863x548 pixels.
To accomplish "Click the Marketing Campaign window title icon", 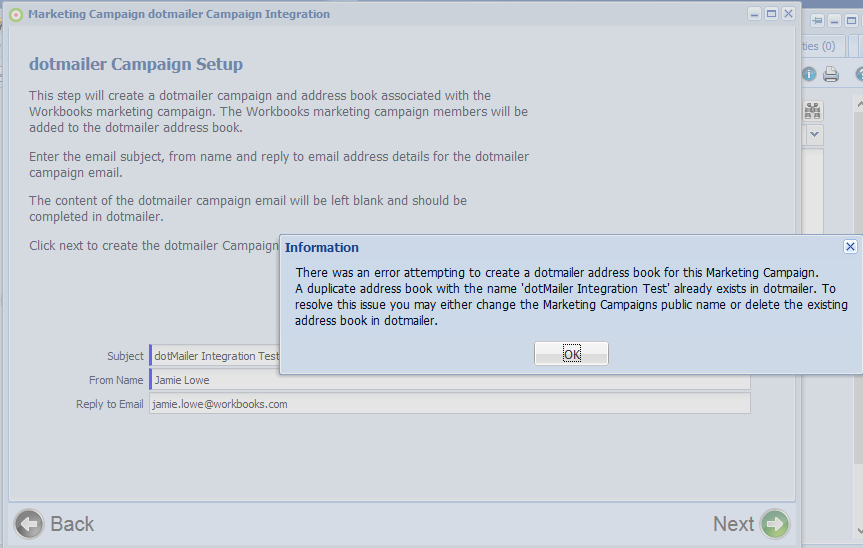I will tap(16, 15).
